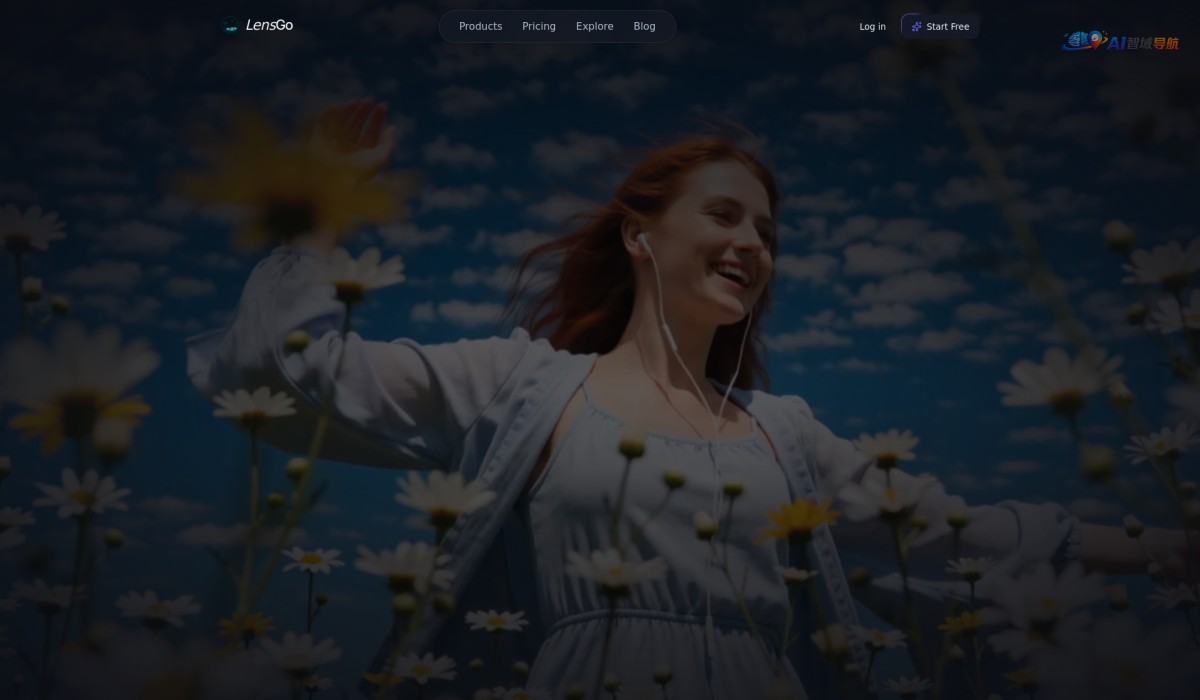Image resolution: width=1200 pixels, height=700 pixels.
Task: Click the yellow daisy on the woman's dress
Action: click(800, 518)
